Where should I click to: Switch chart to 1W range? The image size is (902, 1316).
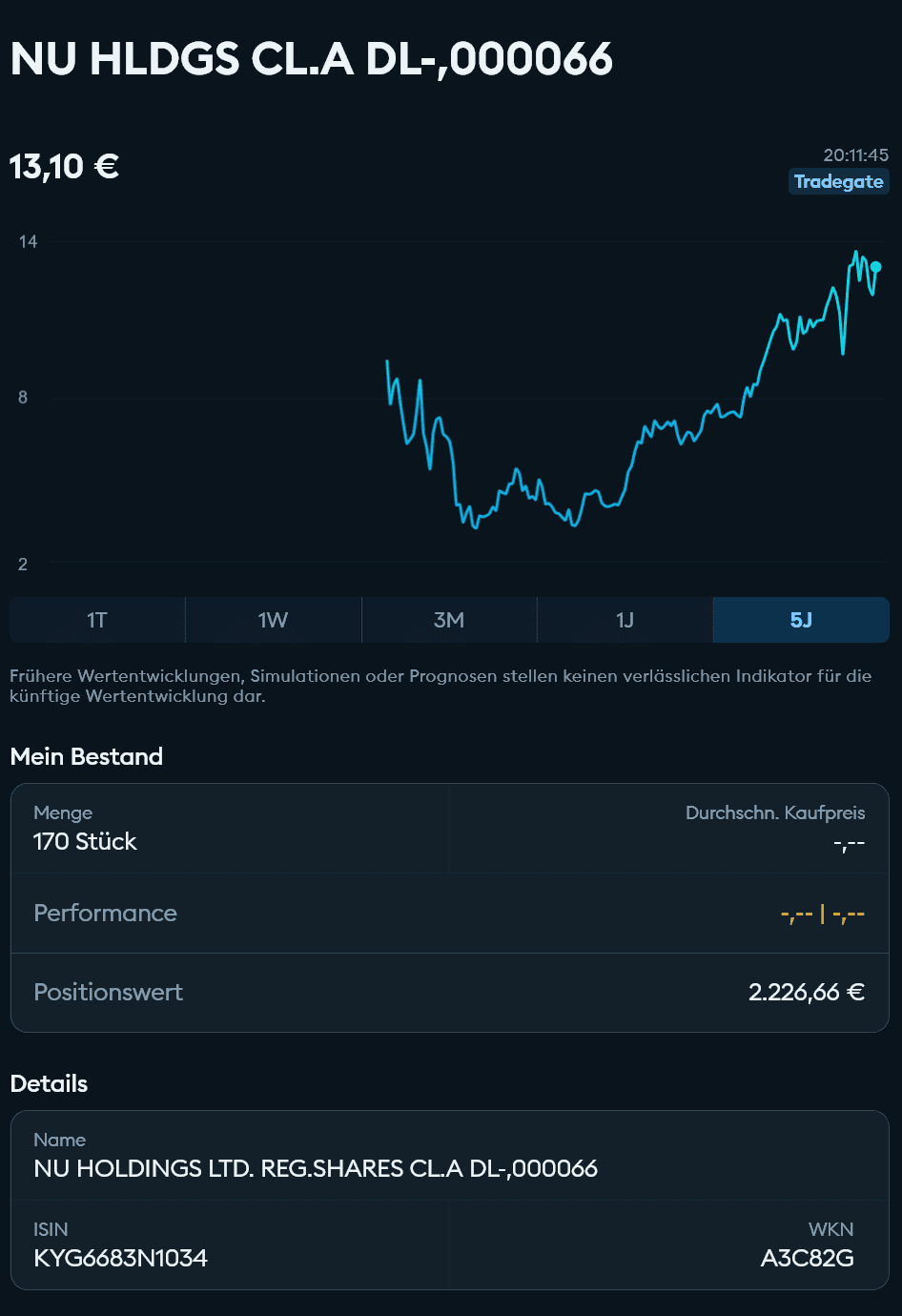tap(273, 620)
